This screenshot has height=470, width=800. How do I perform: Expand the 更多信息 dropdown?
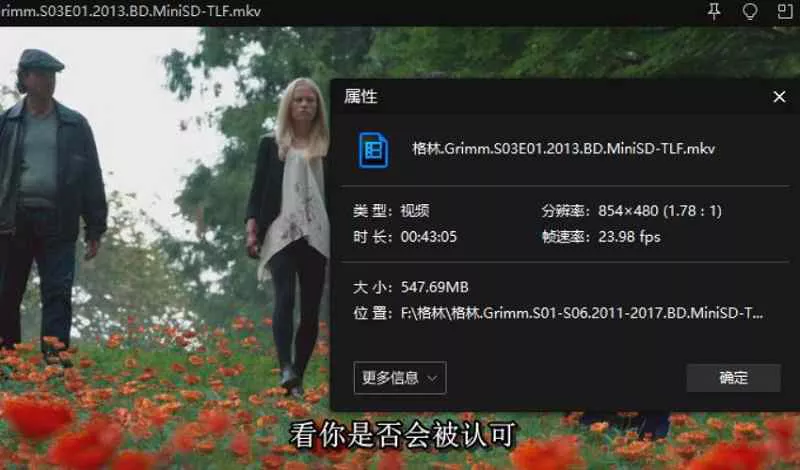399,378
